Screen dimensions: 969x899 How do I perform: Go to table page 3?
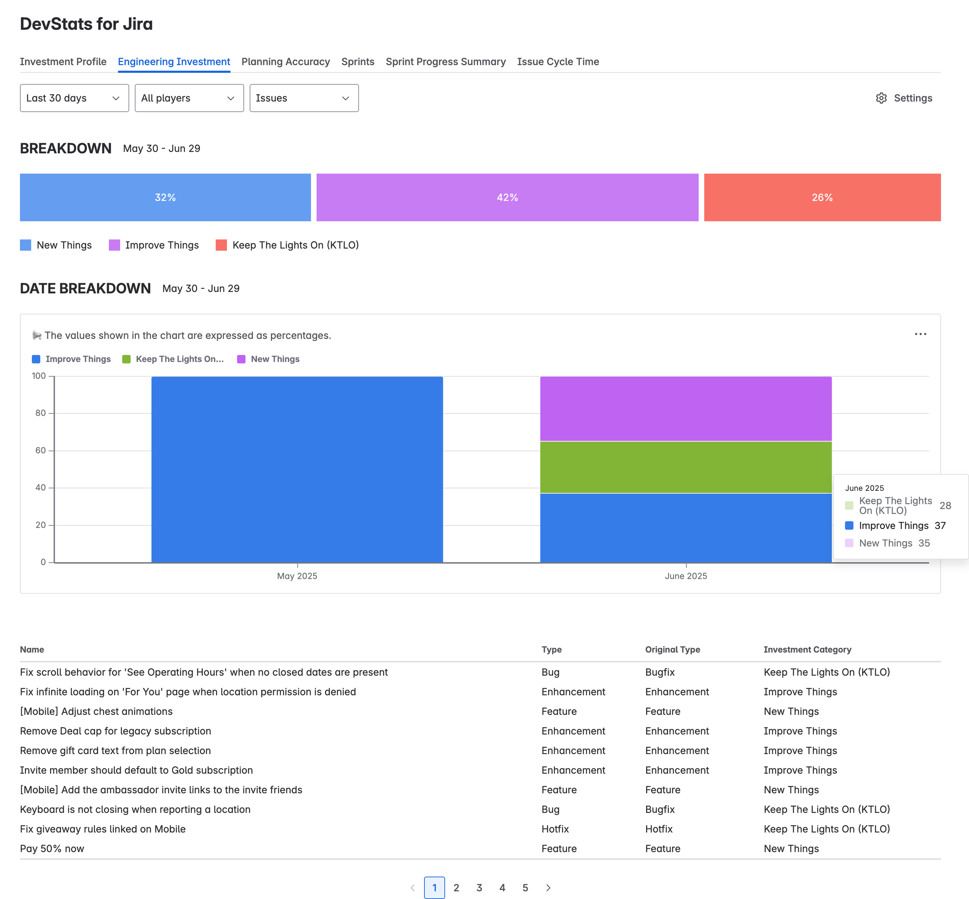click(x=479, y=888)
